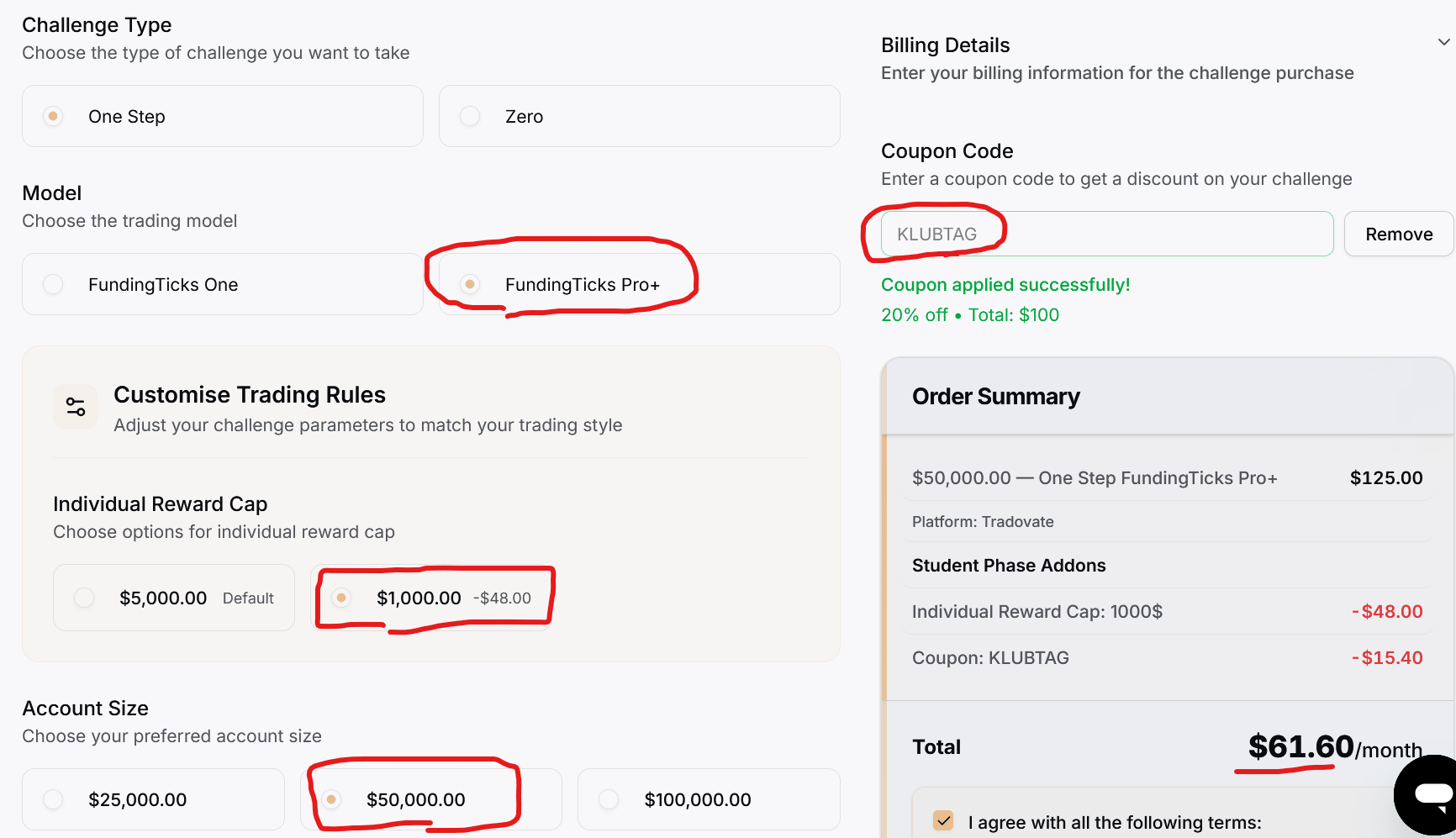The height and width of the screenshot is (838, 1456).
Task: Pick the $100,000.00 account size
Action: 609,799
